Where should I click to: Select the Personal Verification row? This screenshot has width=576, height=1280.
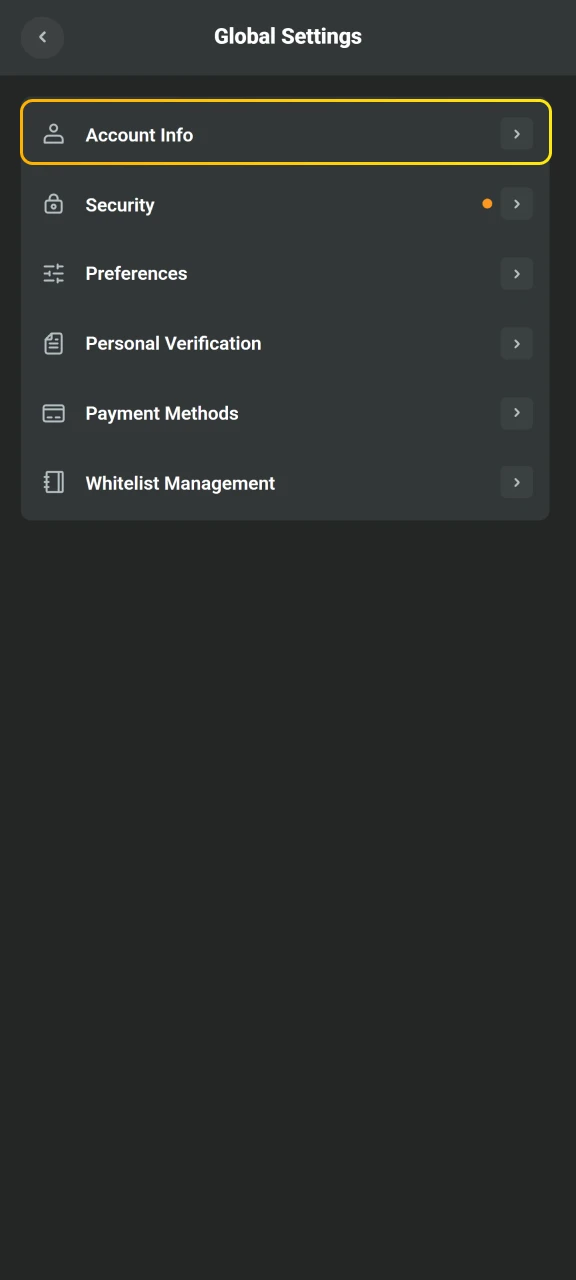[285, 343]
